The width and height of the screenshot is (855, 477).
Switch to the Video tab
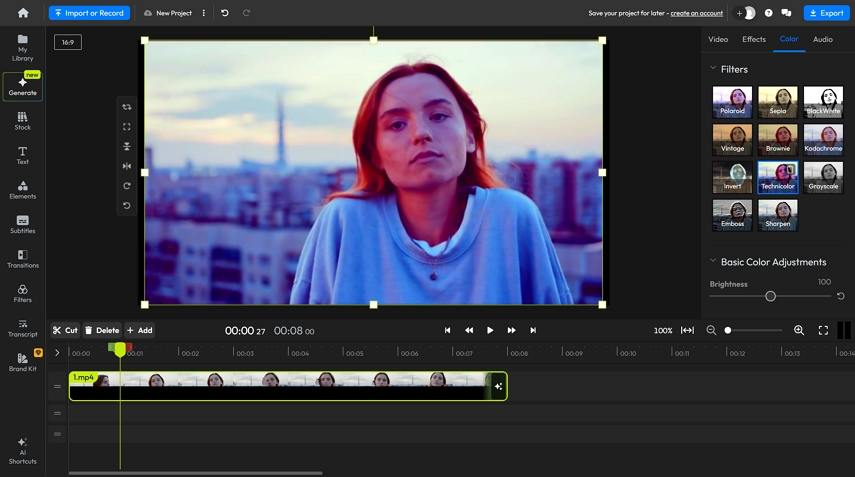coord(718,39)
